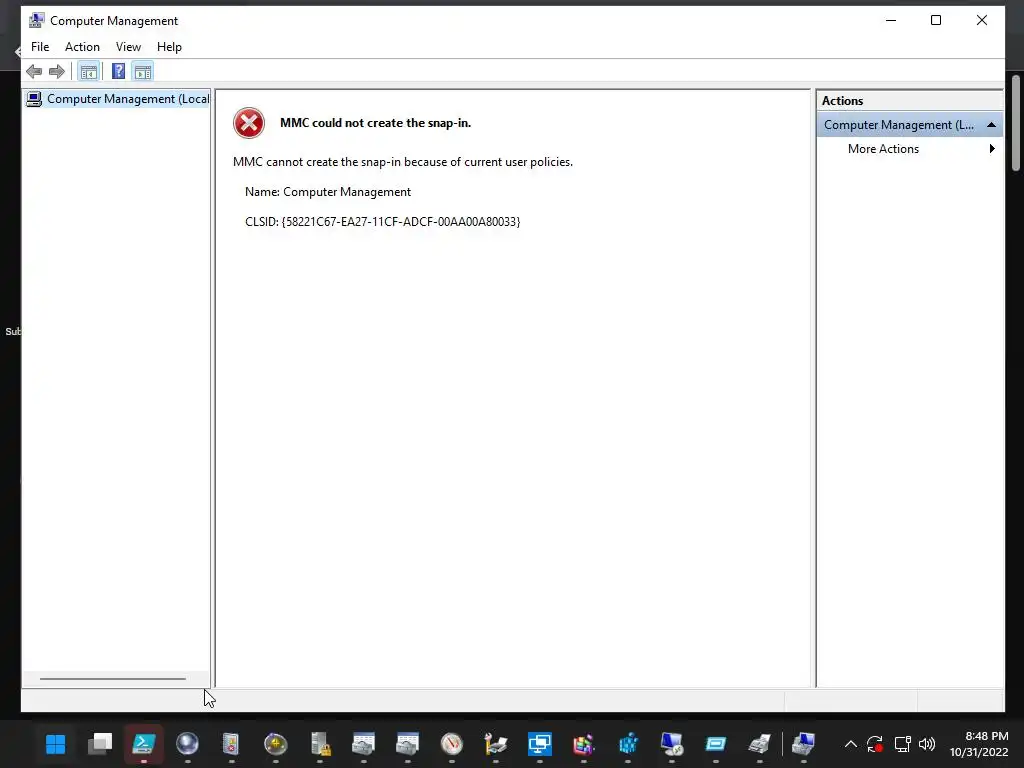Click the sync status tray icon with red dot
1024x768 pixels.
(x=875, y=744)
